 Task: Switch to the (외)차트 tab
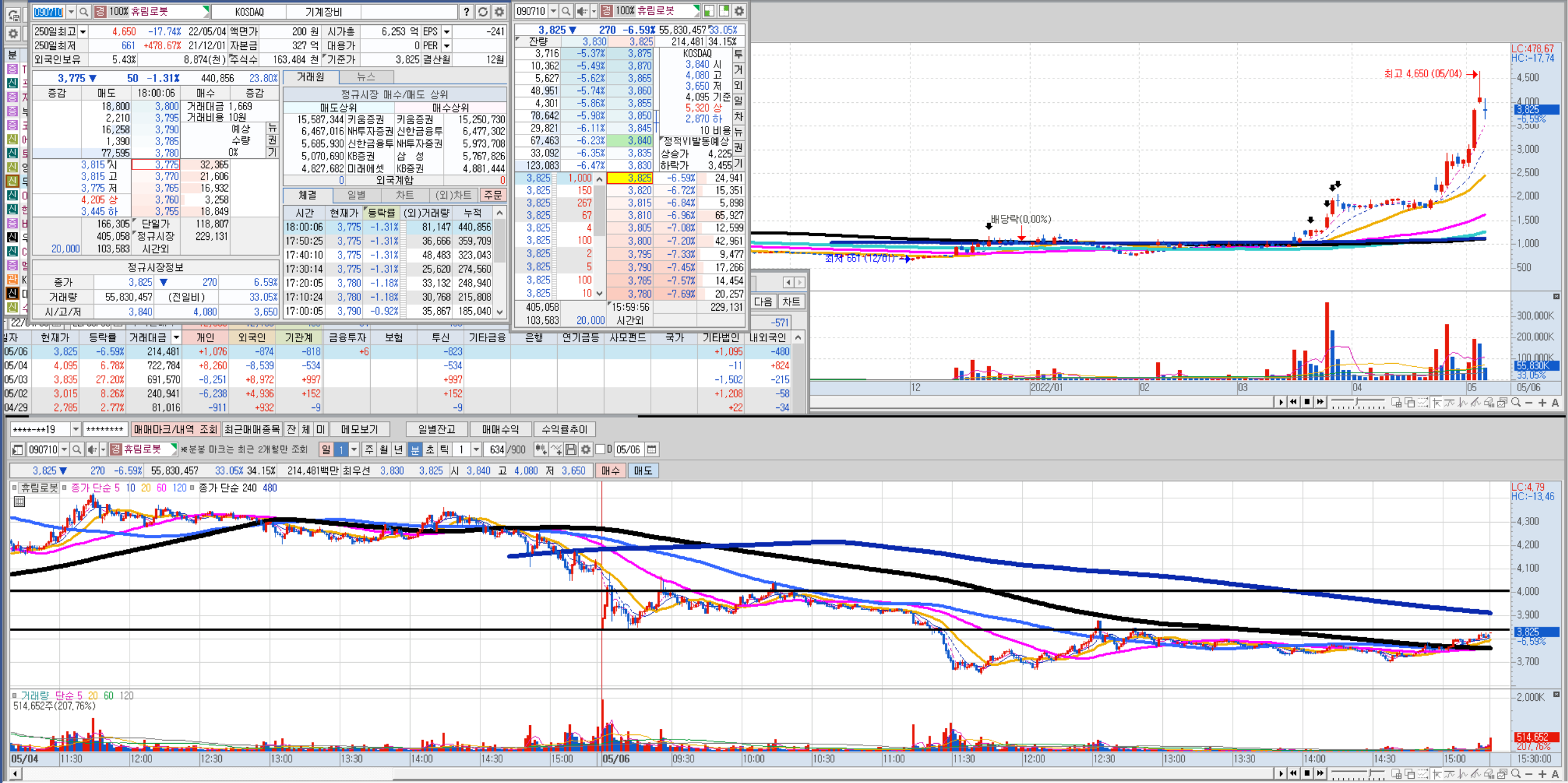[454, 196]
